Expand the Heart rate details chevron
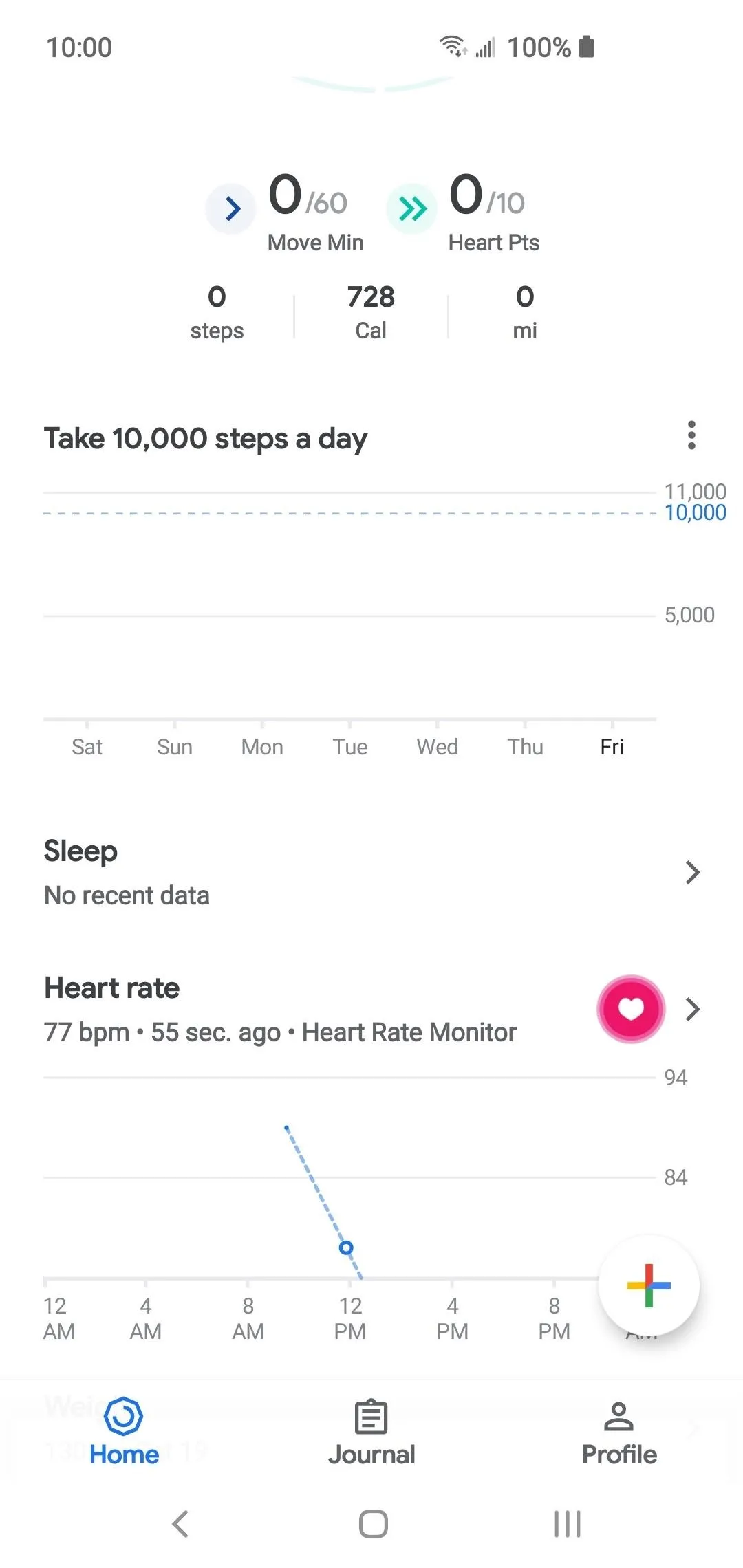 [692, 1009]
